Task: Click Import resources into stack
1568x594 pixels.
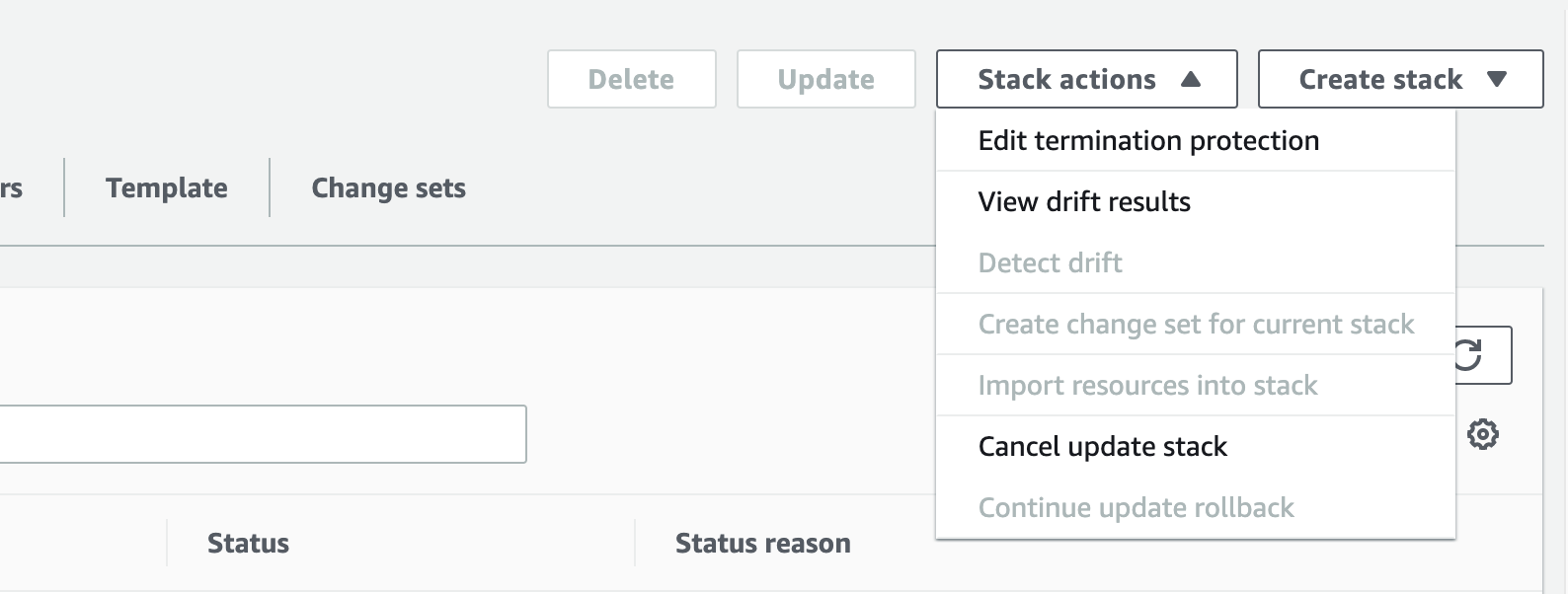Action: pos(1147,385)
